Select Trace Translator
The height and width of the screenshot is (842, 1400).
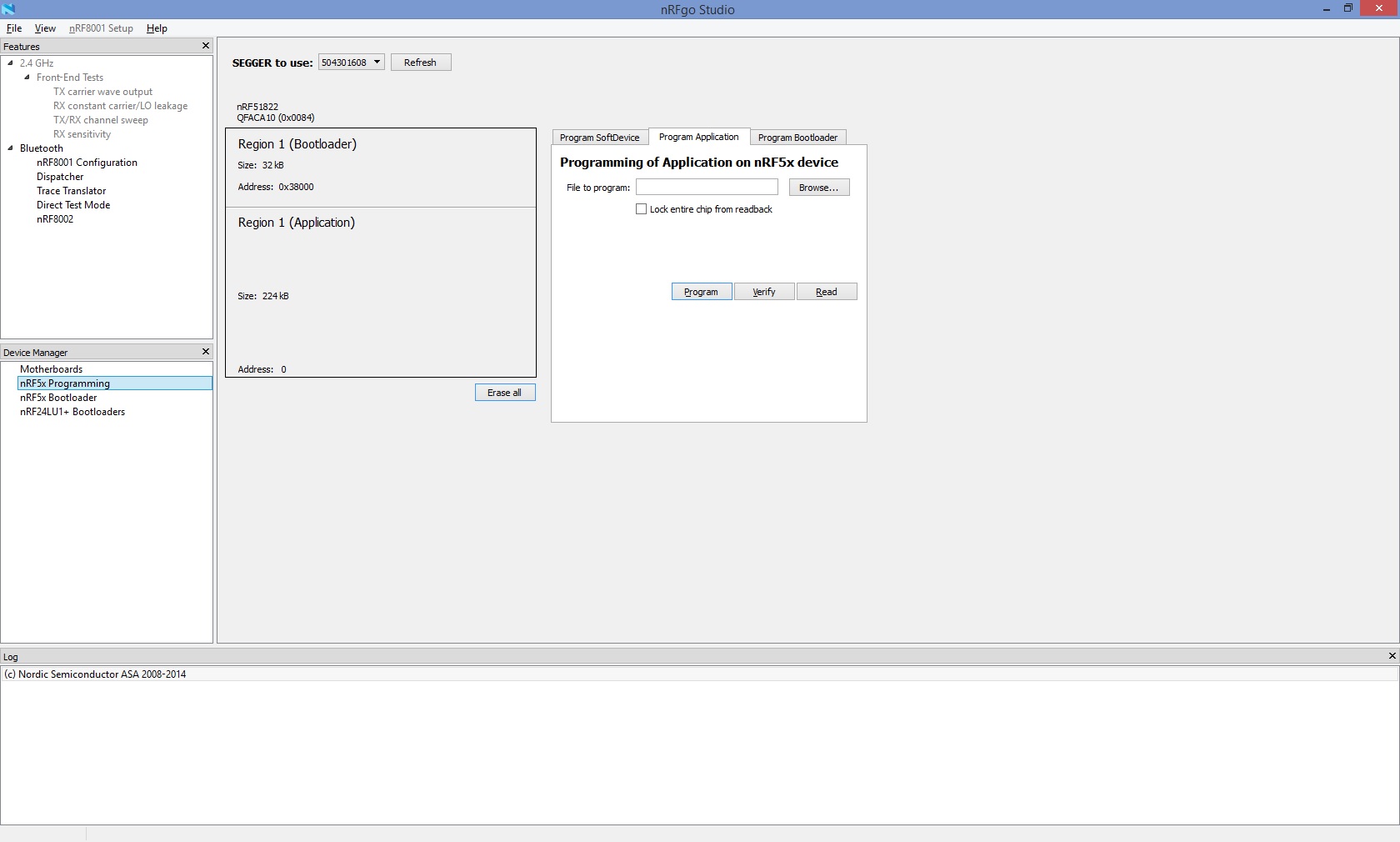(71, 191)
